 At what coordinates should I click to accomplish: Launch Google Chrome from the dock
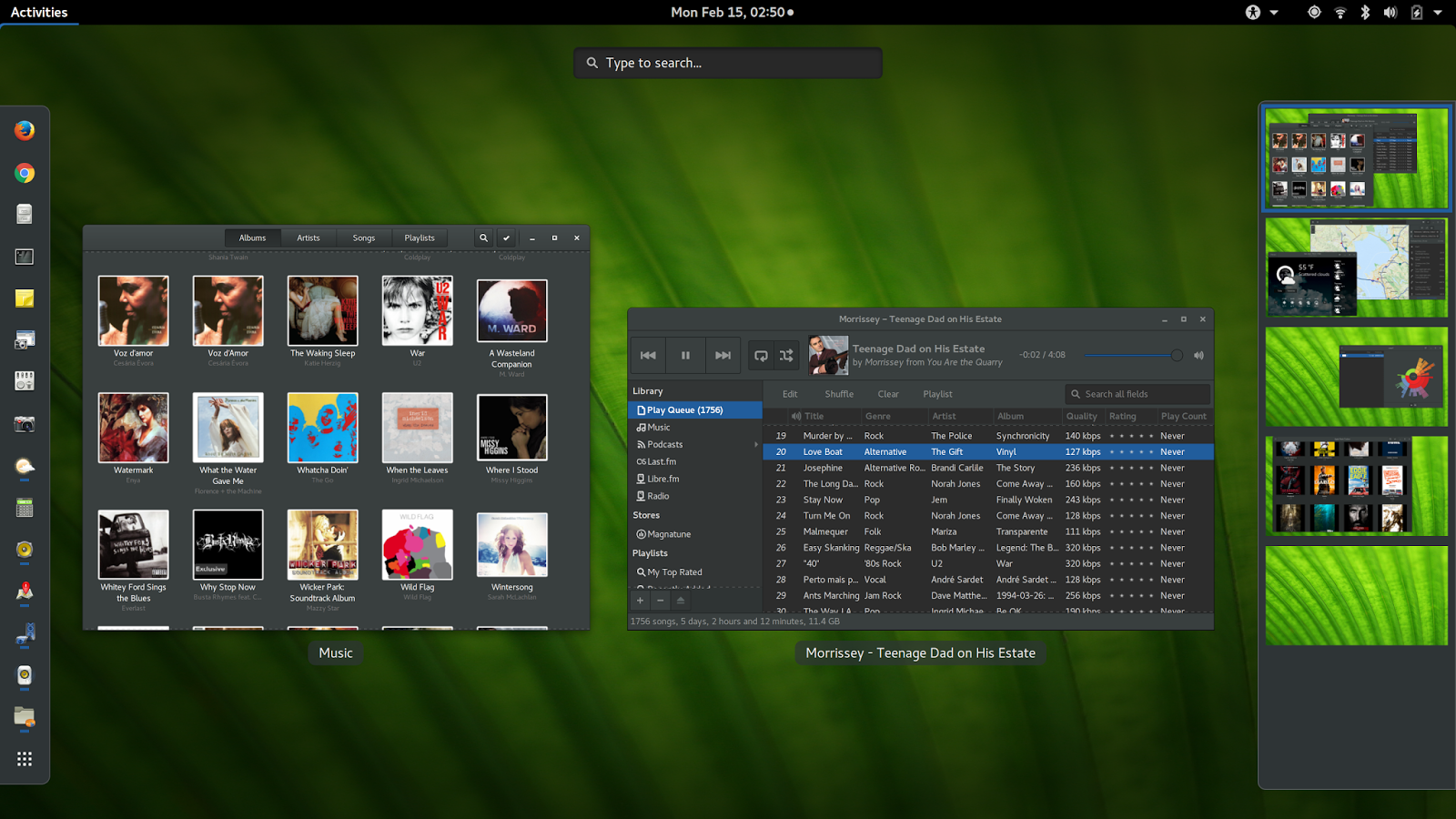(x=25, y=173)
